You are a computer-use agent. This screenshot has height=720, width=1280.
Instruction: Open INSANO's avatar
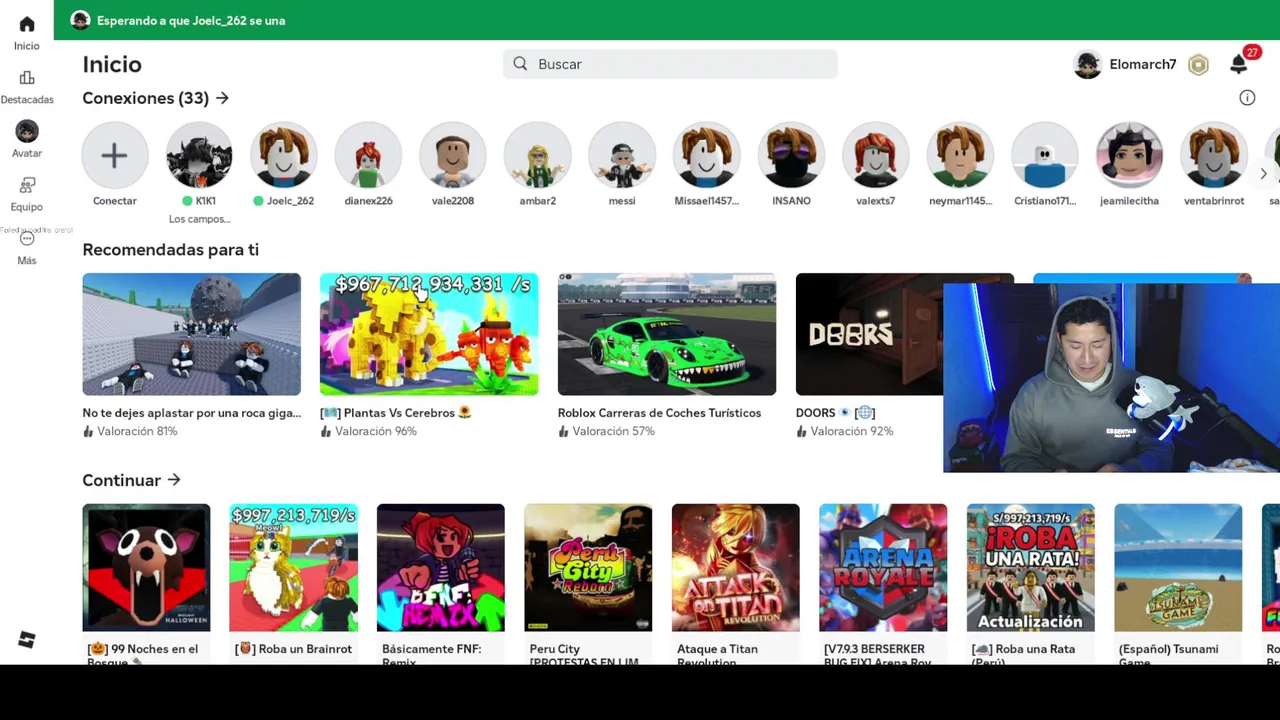(791, 155)
